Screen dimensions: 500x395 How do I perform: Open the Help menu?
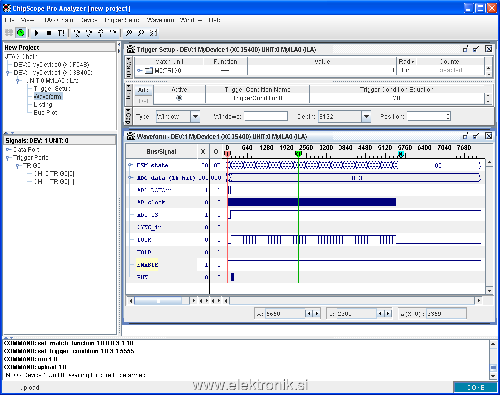(x=214, y=20)
